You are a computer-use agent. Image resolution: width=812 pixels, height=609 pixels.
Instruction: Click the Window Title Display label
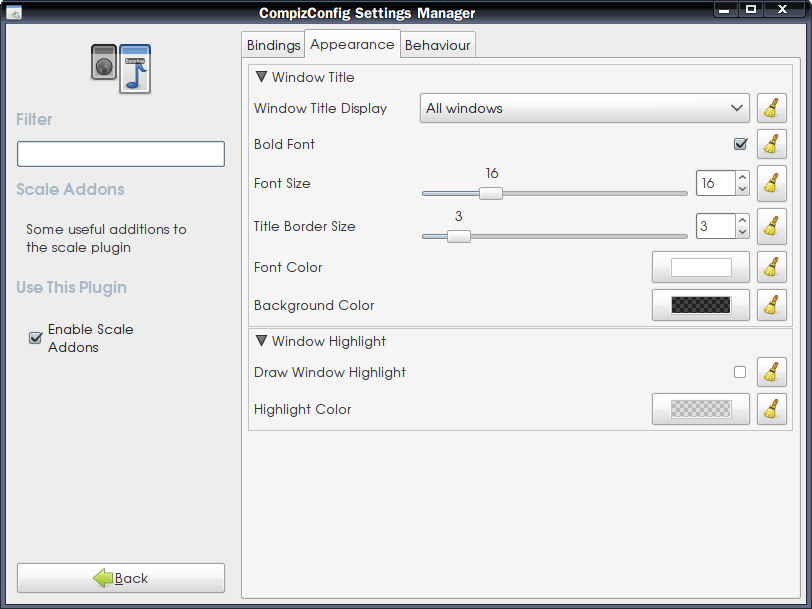point(321,108)
